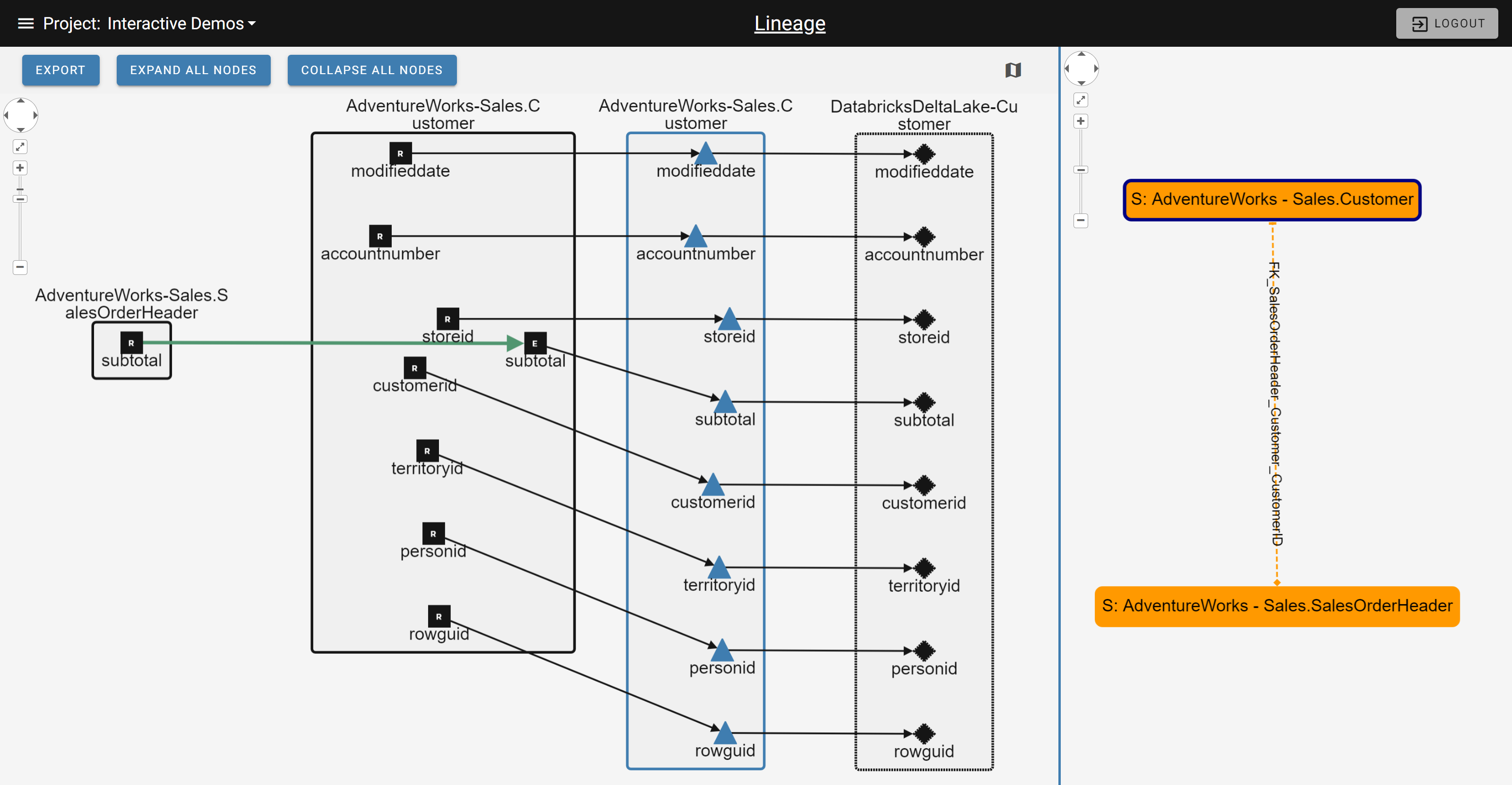Click the lineage graph pan control wheel

click(20, 115)
